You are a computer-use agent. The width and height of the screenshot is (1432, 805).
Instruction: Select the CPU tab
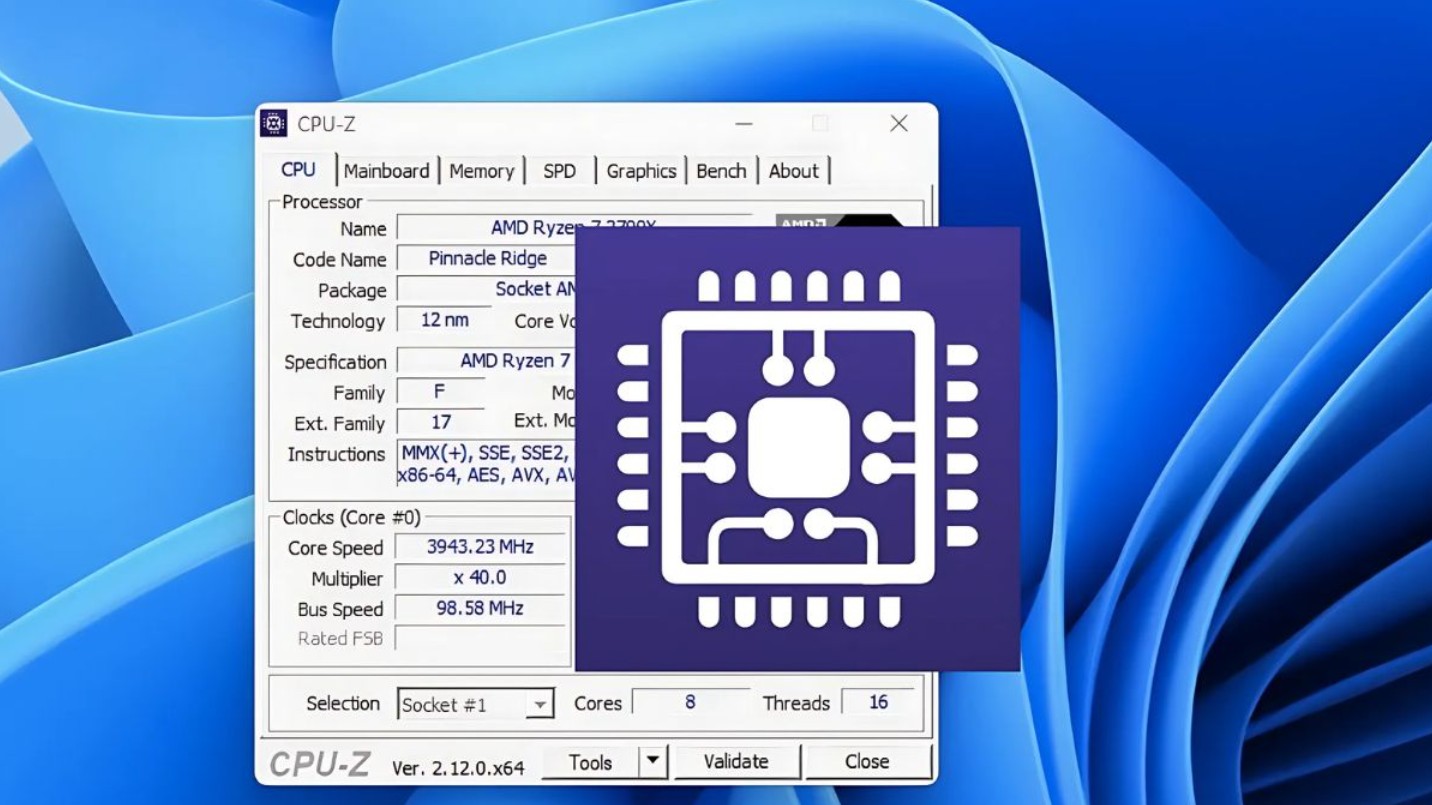click(298, 170)
